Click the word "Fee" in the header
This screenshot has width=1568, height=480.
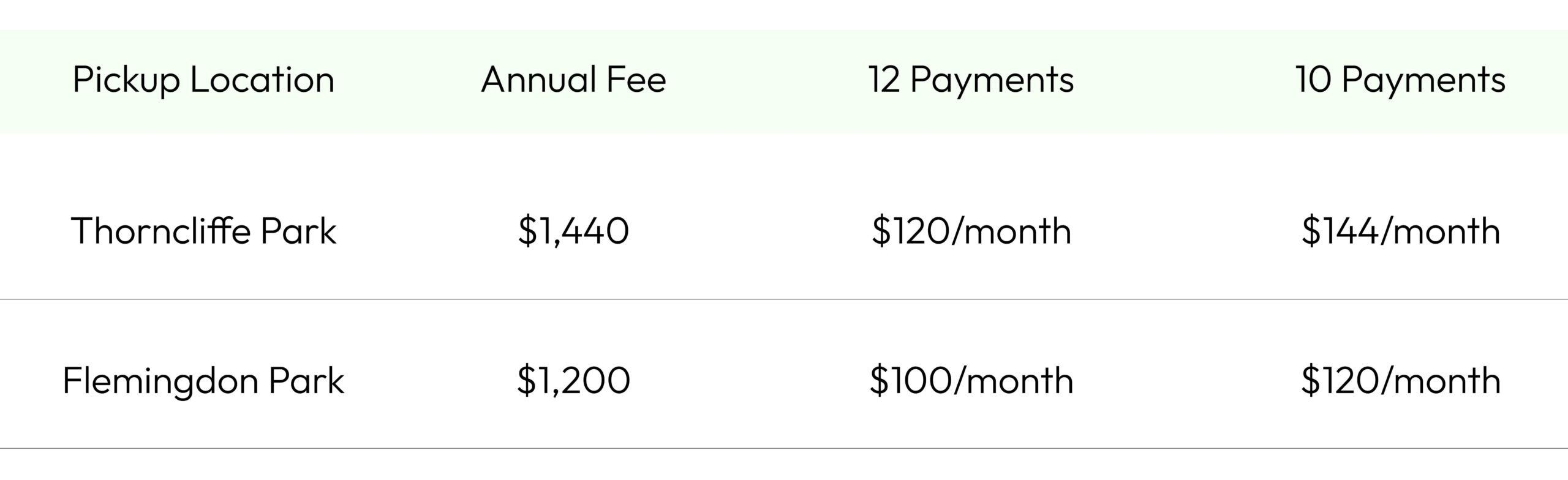point(636,80)
